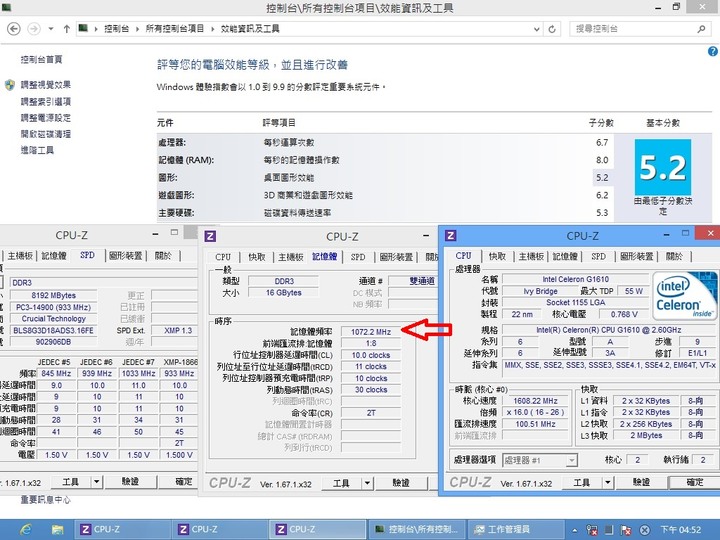Image resolution: width=720 pixels, height=540 pixels.
Task: Select 關於 tab in the left CPU-Z window
Action: click(163, 256)
